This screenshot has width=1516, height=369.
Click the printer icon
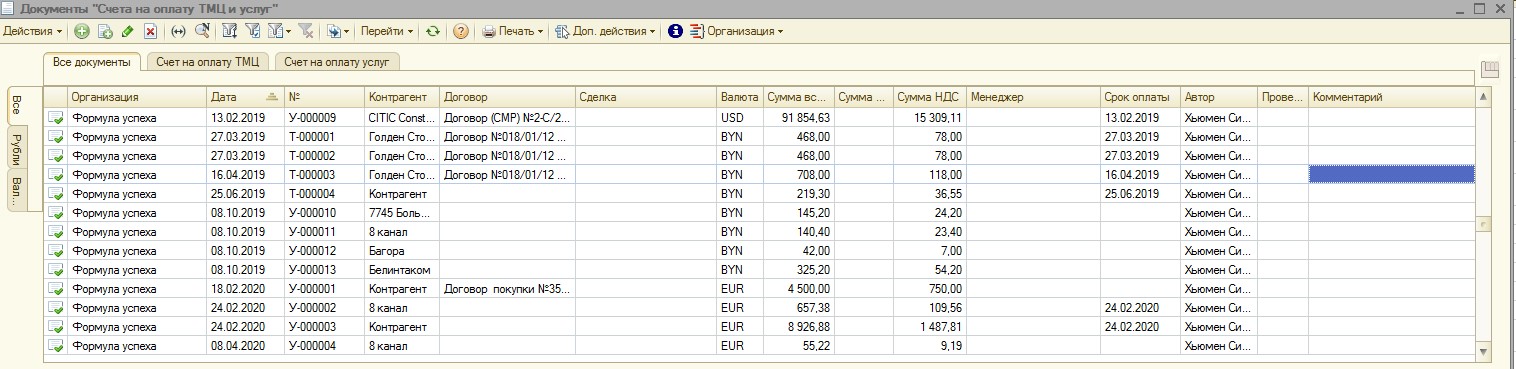click(489, 31)
